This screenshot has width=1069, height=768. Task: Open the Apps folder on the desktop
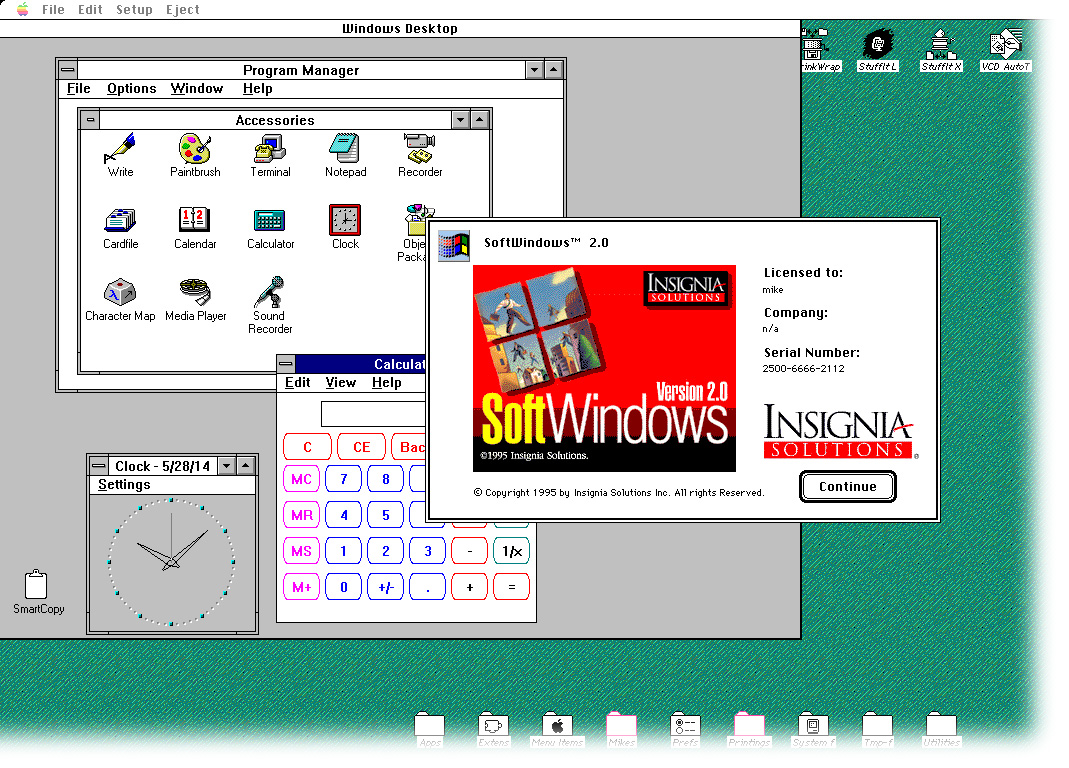click(430, 724)
